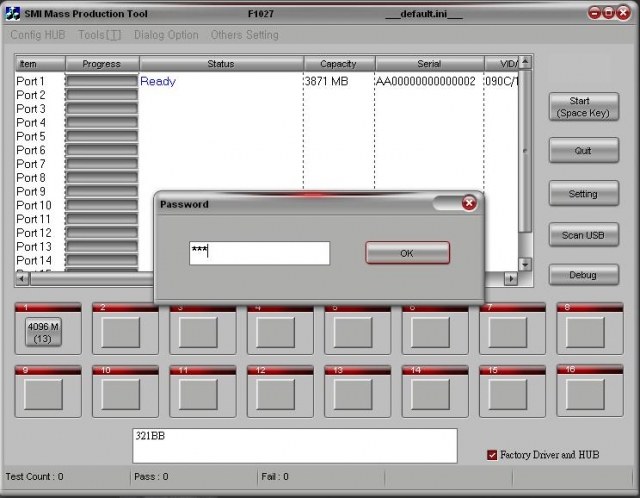640x498 pixels.
Task: Click the Start (Space Key) button
Action: click(584, 107)
